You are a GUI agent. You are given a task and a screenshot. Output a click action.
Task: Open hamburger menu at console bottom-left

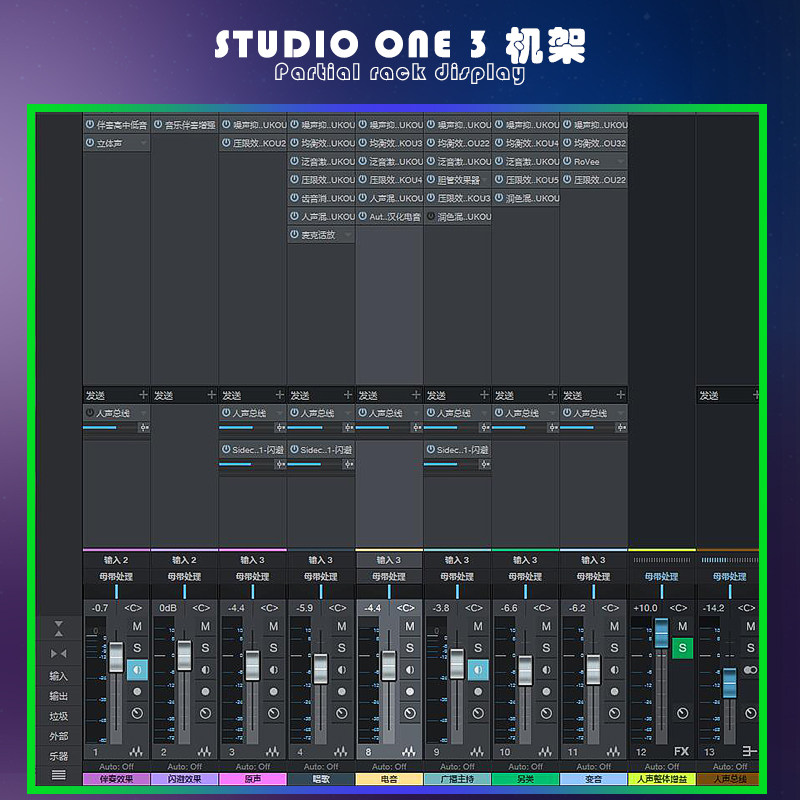click(x=58, y=775)
